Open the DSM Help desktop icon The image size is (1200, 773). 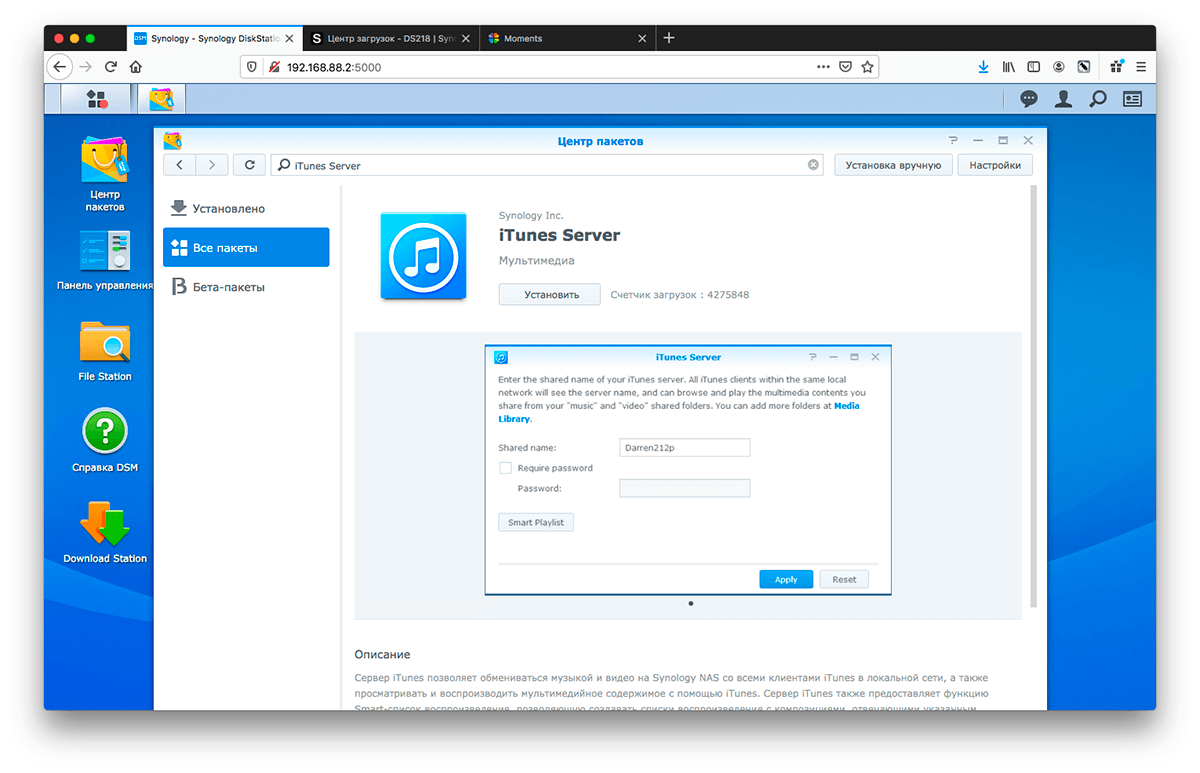105,434
